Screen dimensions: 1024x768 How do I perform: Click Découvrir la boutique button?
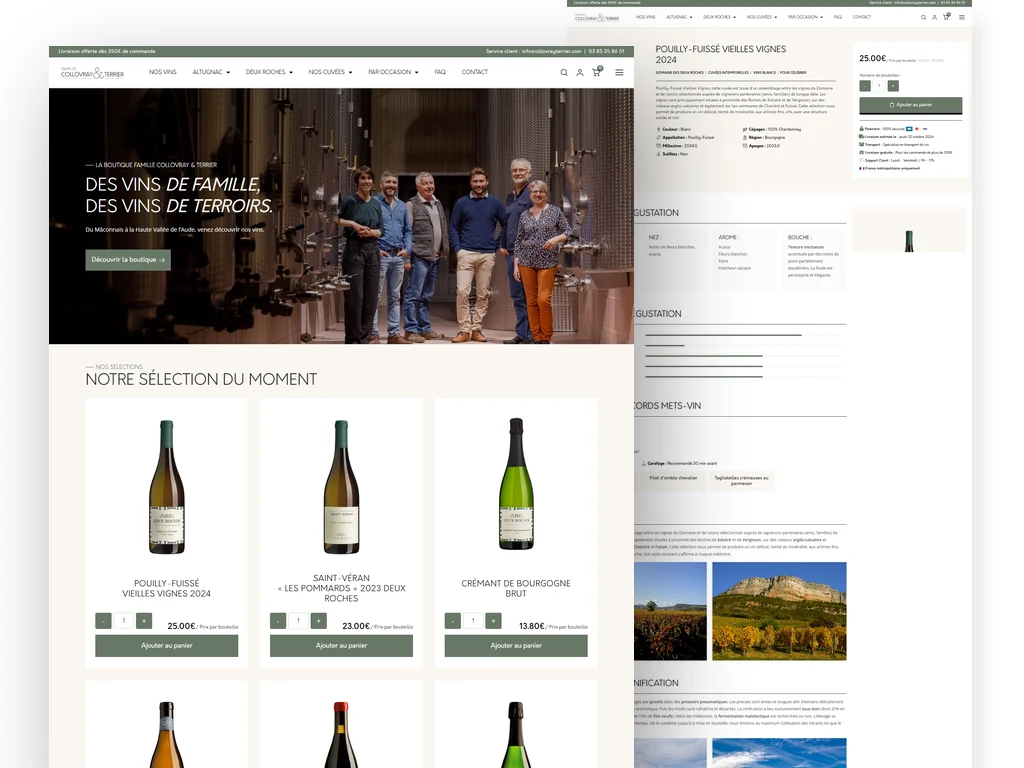point(128,260)
